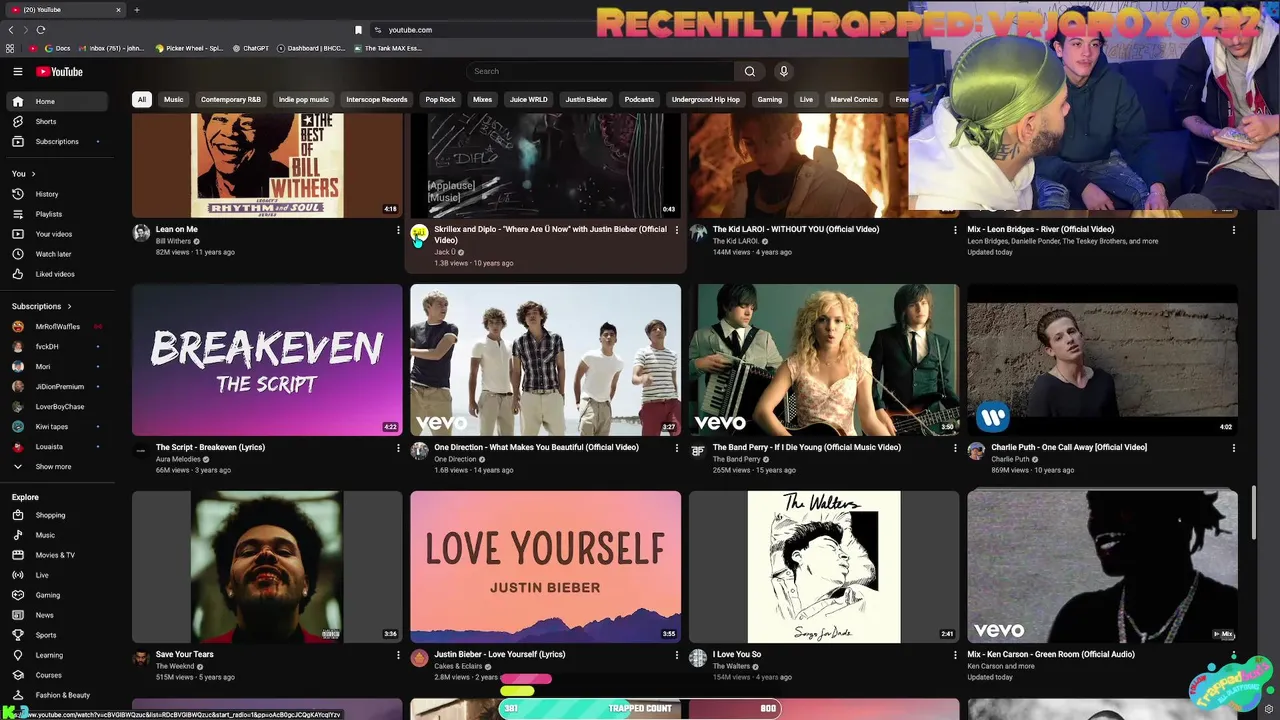The width and height of the screenshot is (1280, 720).
Task: Expand Subscriptions section header chevron
Action: (69, 306)
